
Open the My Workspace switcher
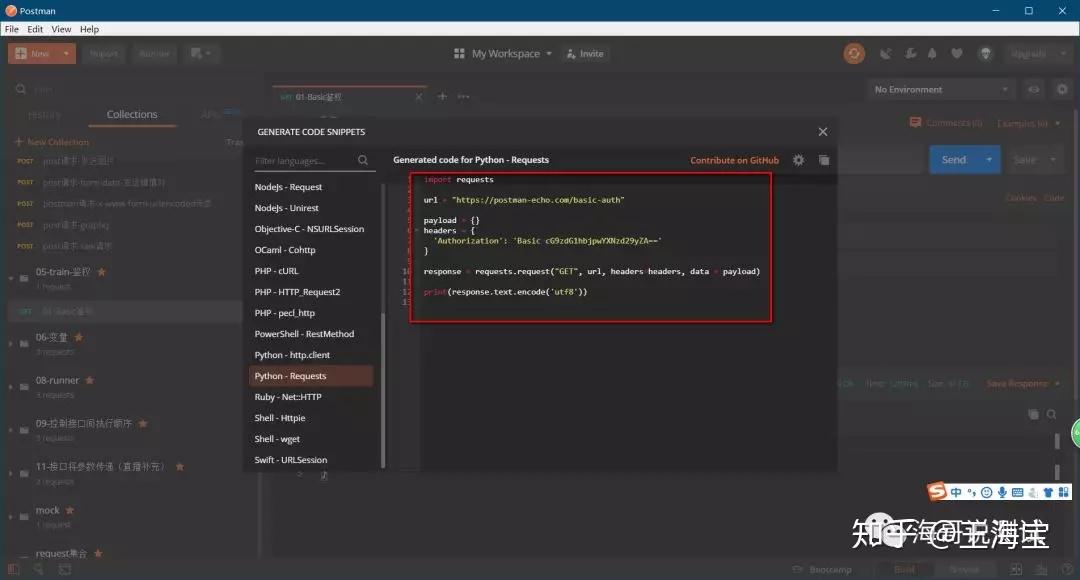click(x=503, y=54)
